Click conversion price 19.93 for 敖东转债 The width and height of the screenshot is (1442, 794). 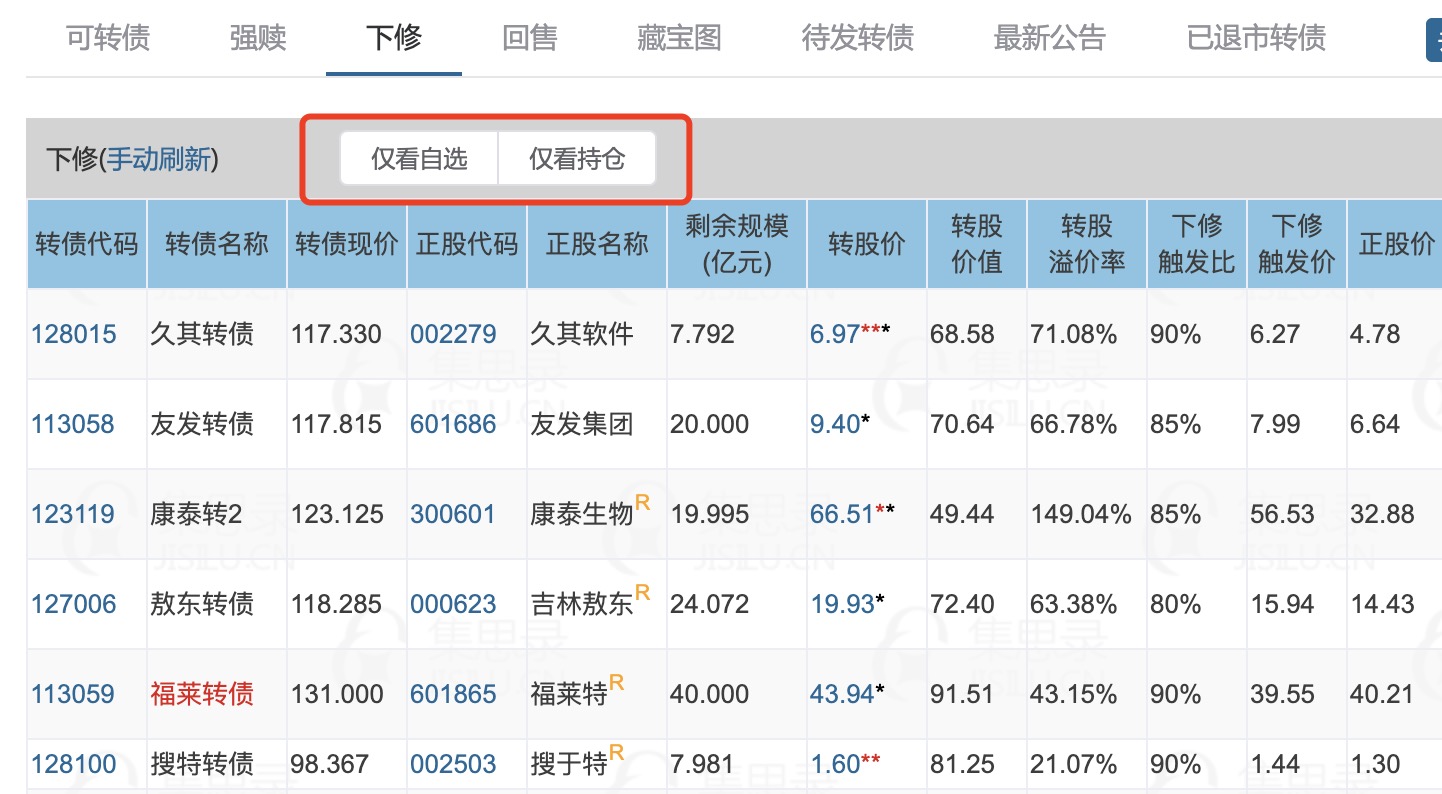842,604
